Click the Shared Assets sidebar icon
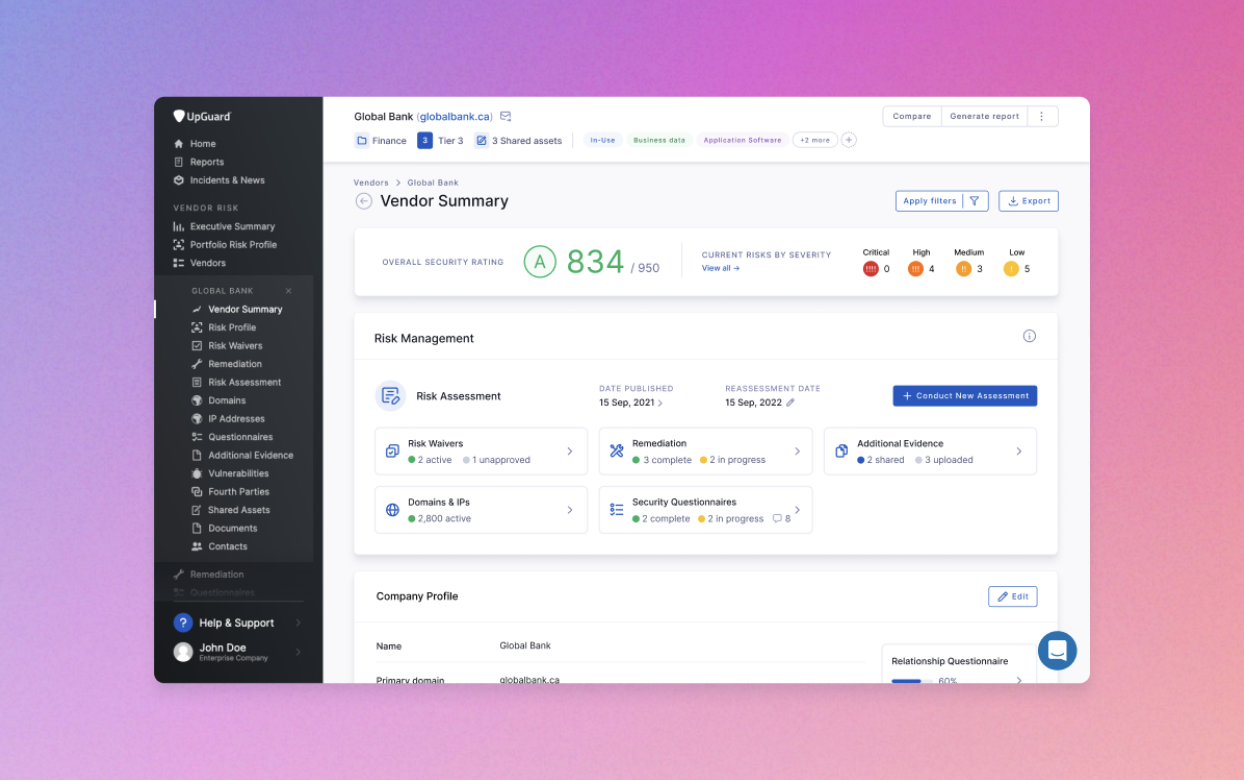The width and height of the screenshot is (1244, 780). coord(197,510)
